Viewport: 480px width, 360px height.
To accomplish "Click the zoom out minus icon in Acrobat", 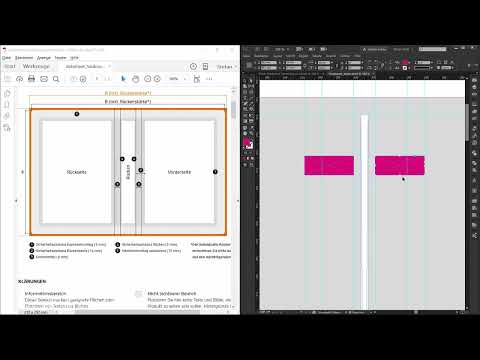I will coord(147,79).
